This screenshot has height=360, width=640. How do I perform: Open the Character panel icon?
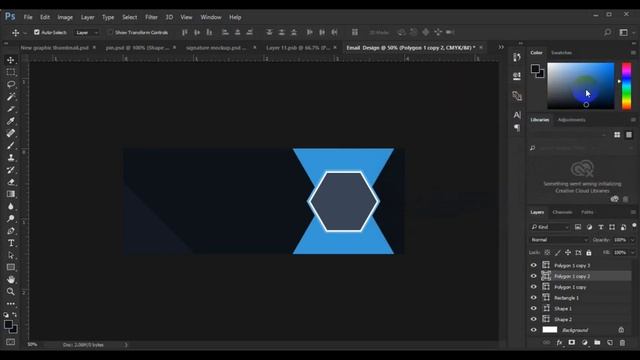517,115
